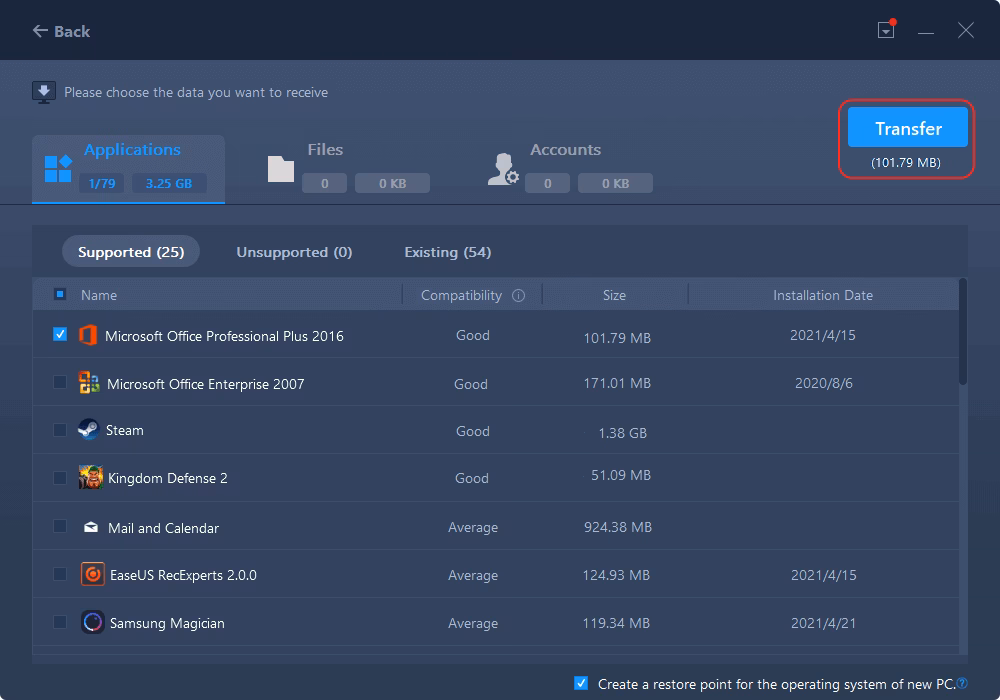Click the 924.38 MB size value
Image resolution: width=1000 pixels, height=700 pixels.
pos(618,527)
